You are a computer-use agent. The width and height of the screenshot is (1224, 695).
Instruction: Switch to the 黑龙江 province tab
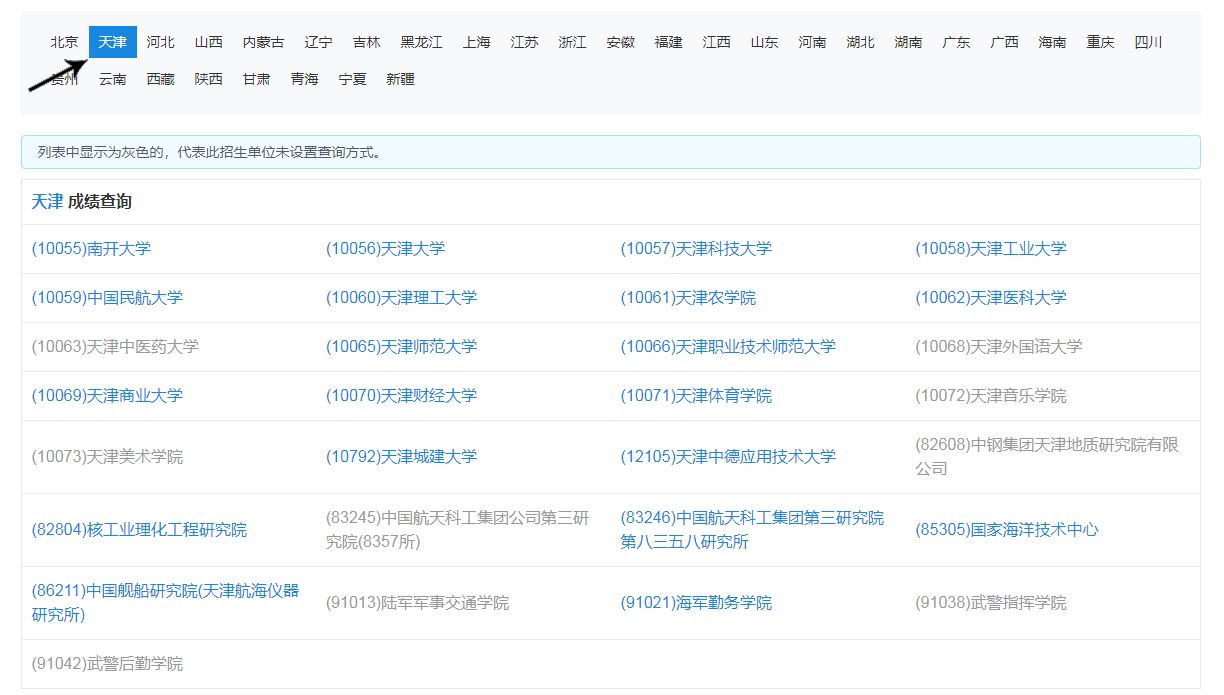[421, 42]
